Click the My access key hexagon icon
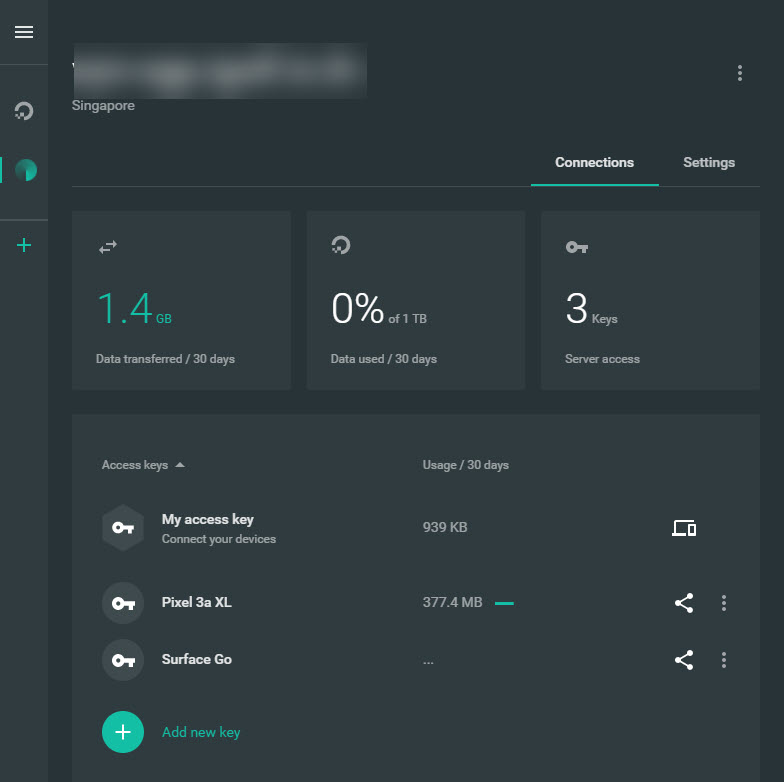Viewport: 784px width, 782px height. (123, 528)
